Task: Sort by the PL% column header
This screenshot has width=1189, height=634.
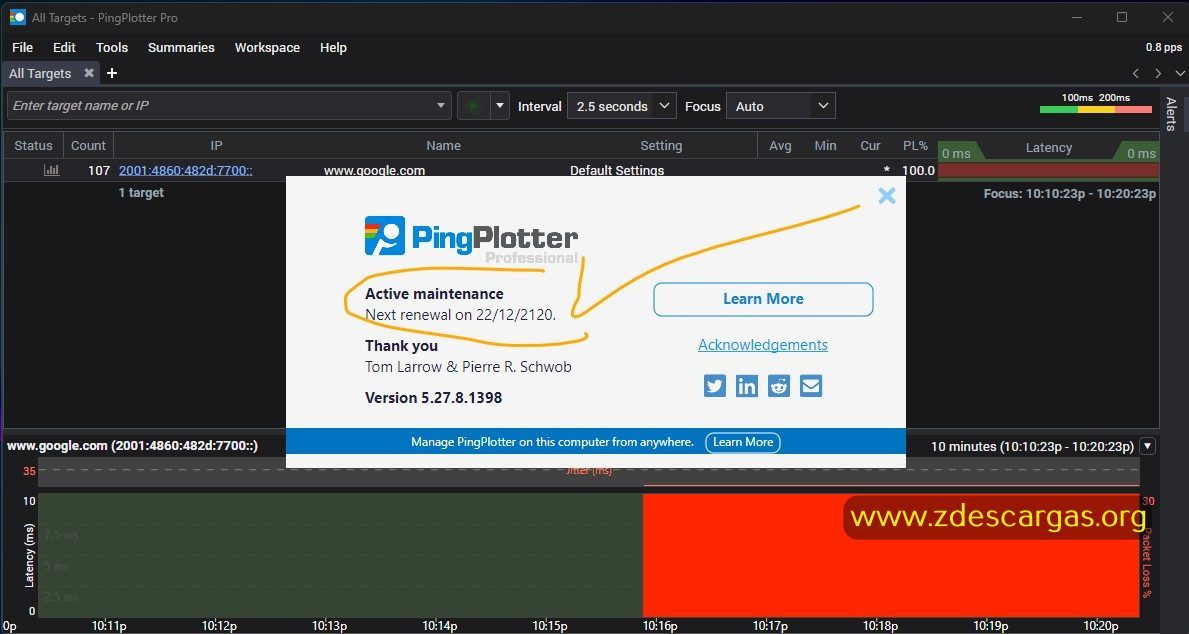Action: click(915, 146)
